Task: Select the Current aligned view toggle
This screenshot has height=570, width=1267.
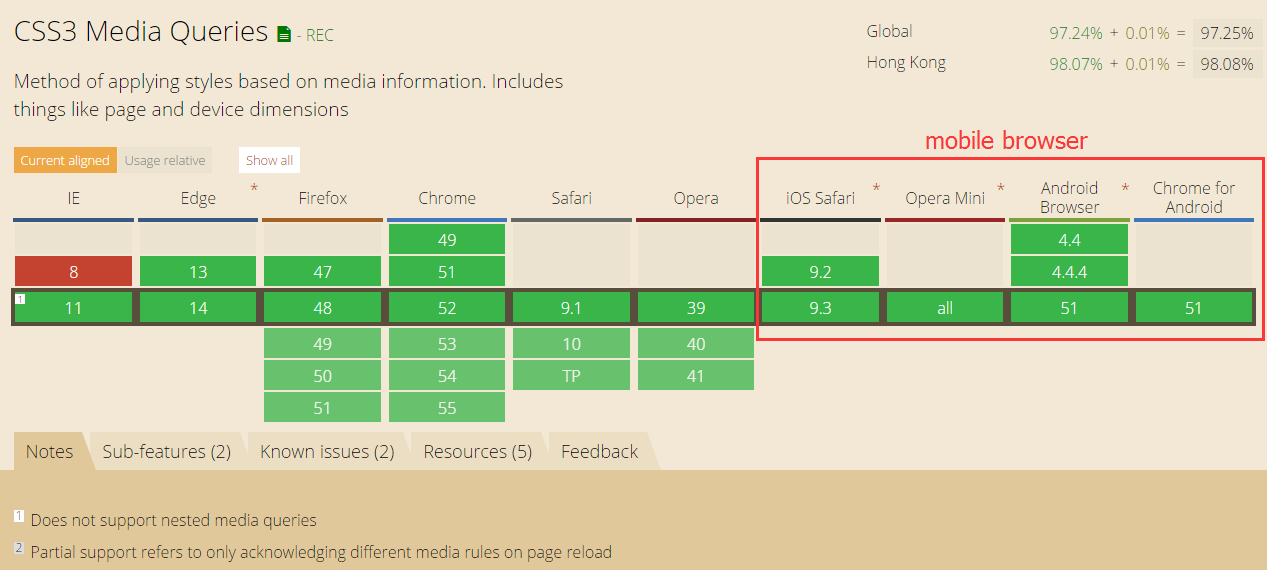Action: [65, 160]
